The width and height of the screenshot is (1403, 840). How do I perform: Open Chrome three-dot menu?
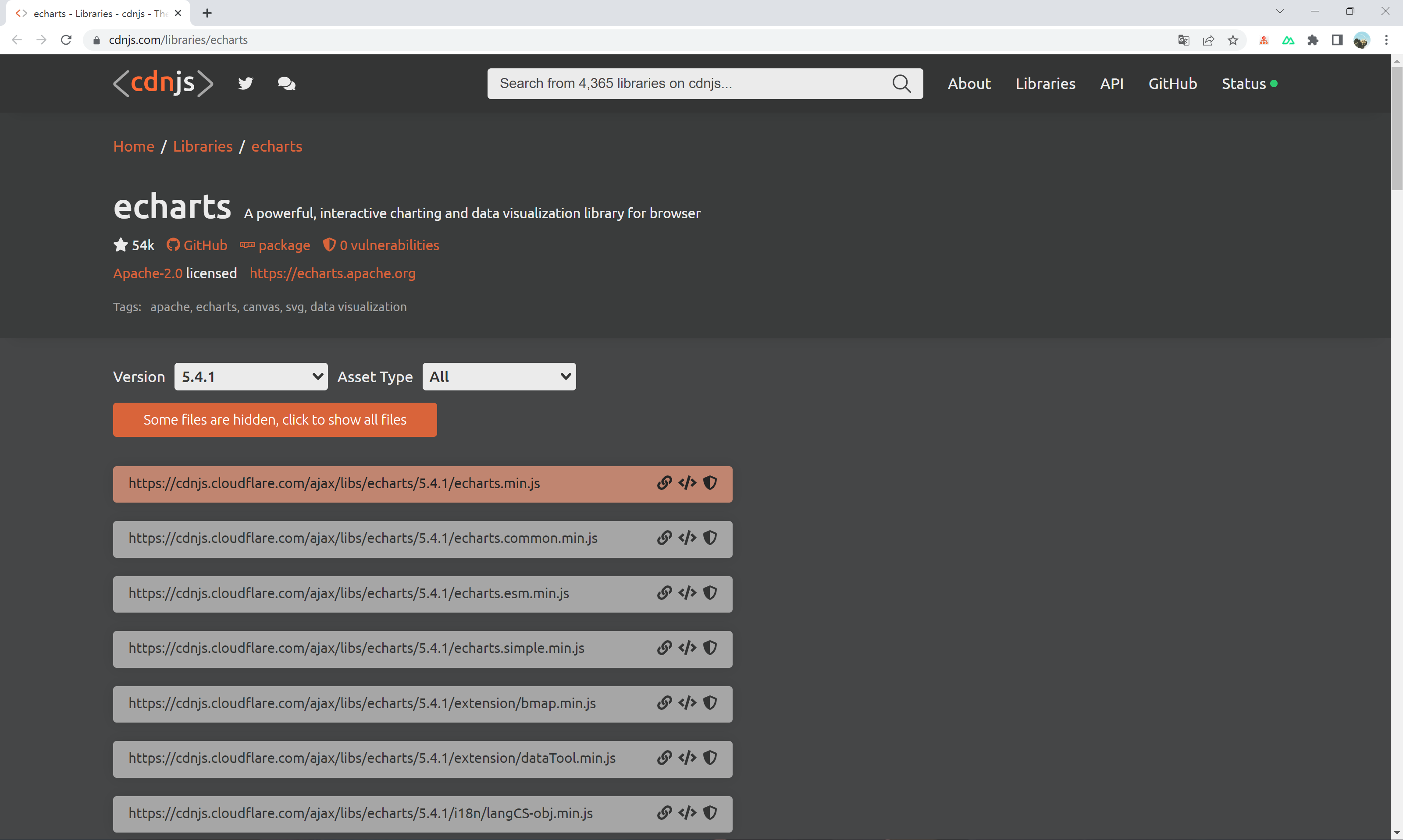1386,40
